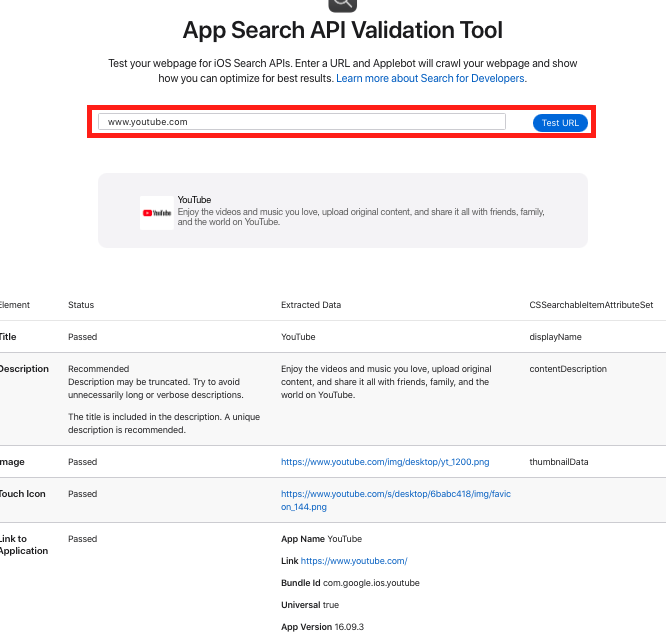Click 'The title is included in the description' note

coord(164,423)
